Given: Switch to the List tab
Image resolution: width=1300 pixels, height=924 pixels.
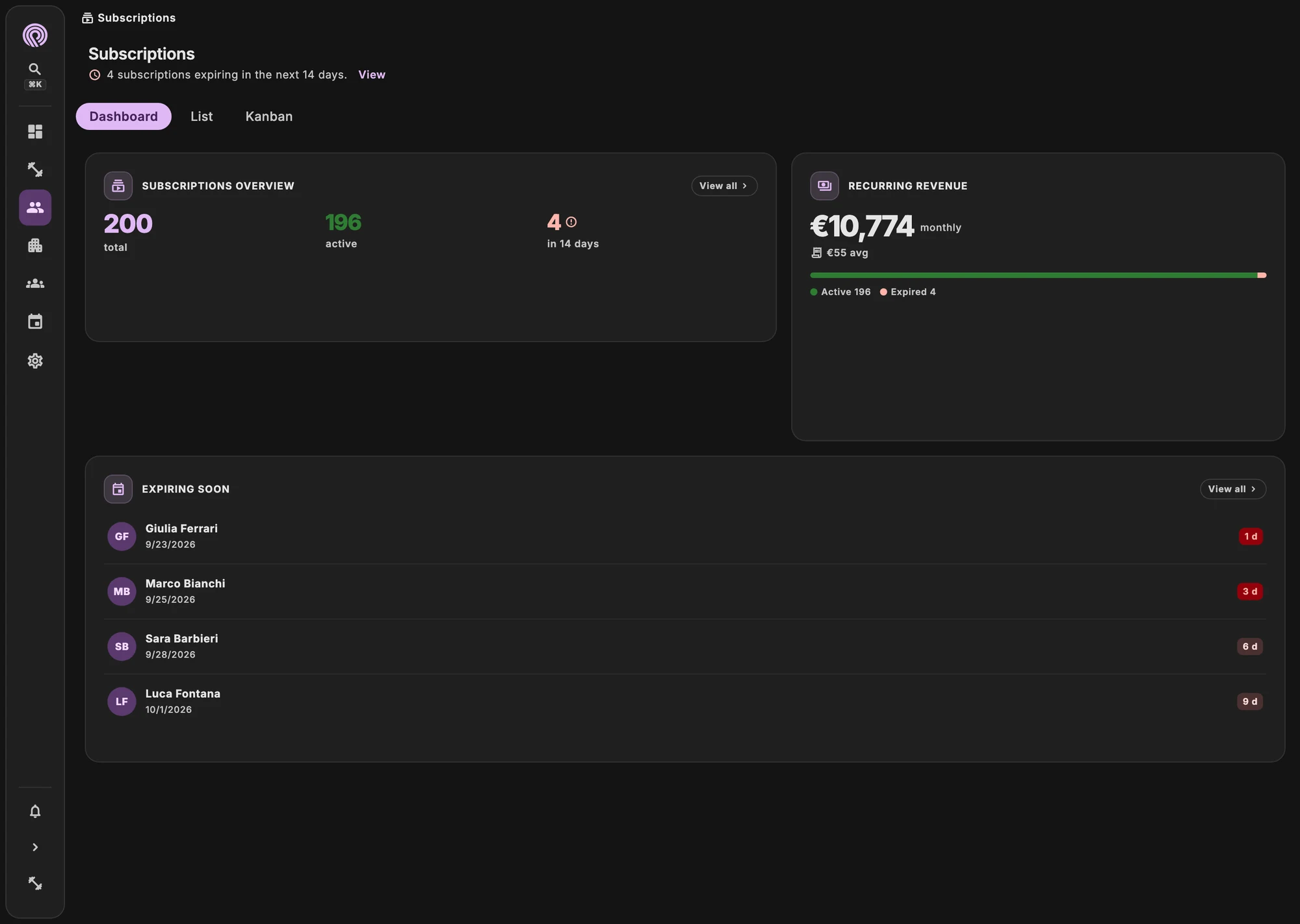Looking at the screenshot, I should coord(201,116).
